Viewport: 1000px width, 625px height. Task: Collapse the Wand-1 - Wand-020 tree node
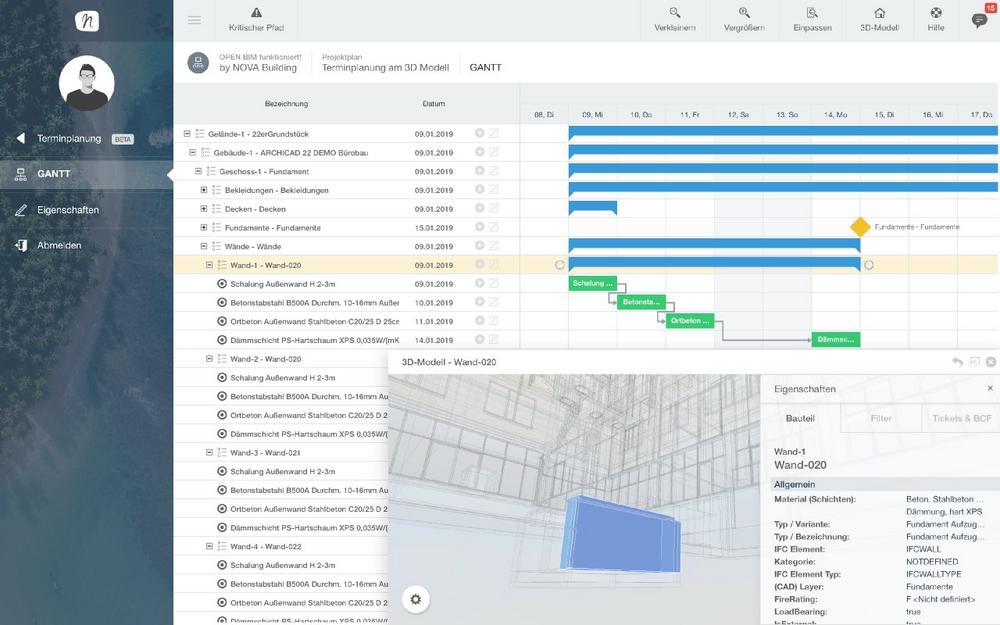click(209, 265)
